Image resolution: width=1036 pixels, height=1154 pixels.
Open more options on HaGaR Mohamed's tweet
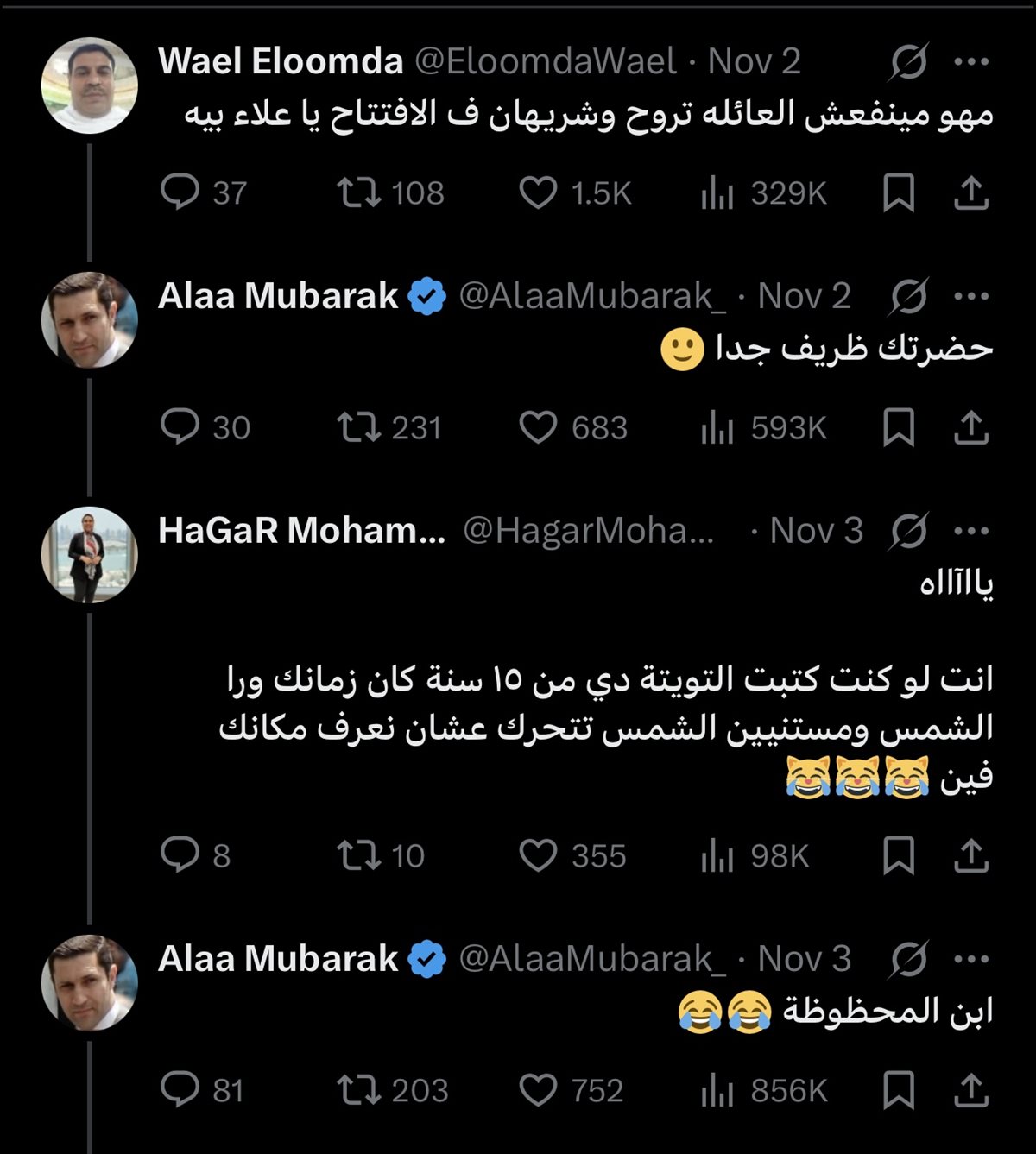point(972,531)
